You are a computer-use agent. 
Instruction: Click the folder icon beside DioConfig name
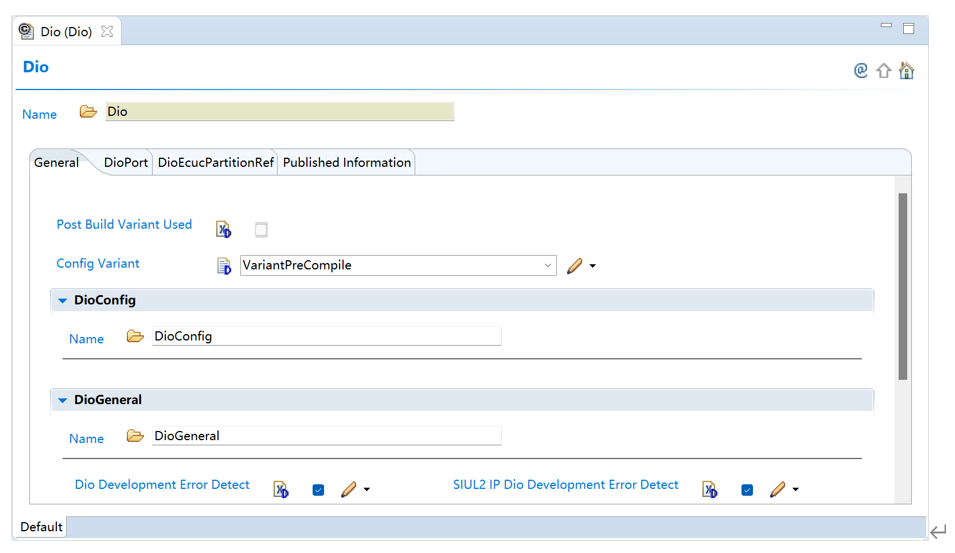[x=135, y=337]
